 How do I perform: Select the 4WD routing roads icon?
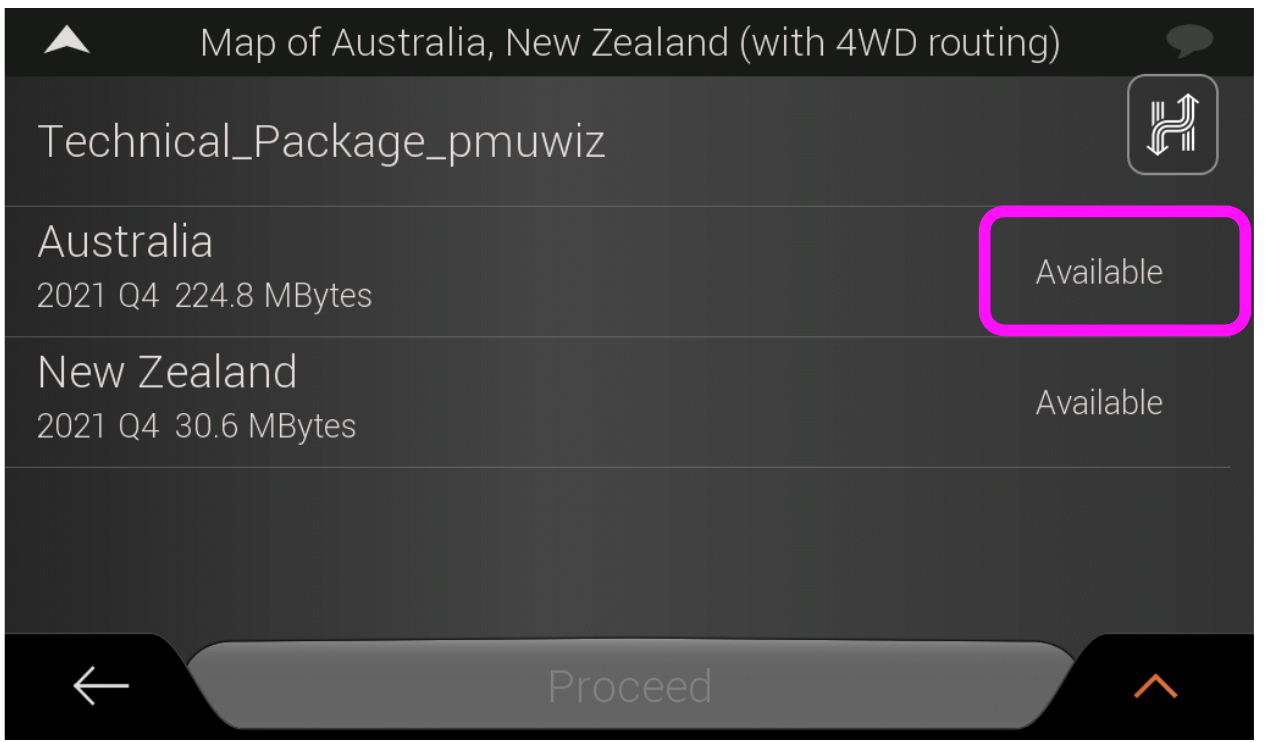[1172, 125]
